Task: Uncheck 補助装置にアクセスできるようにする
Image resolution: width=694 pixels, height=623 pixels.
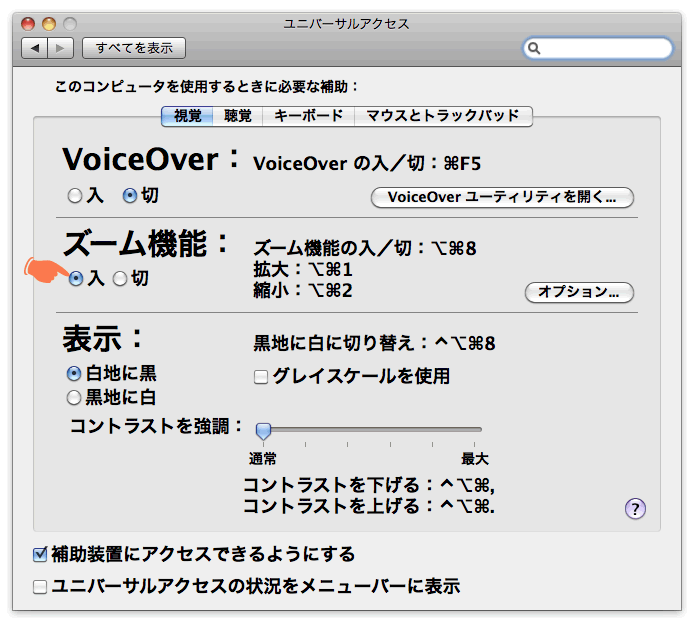Action: pos(40,554)
